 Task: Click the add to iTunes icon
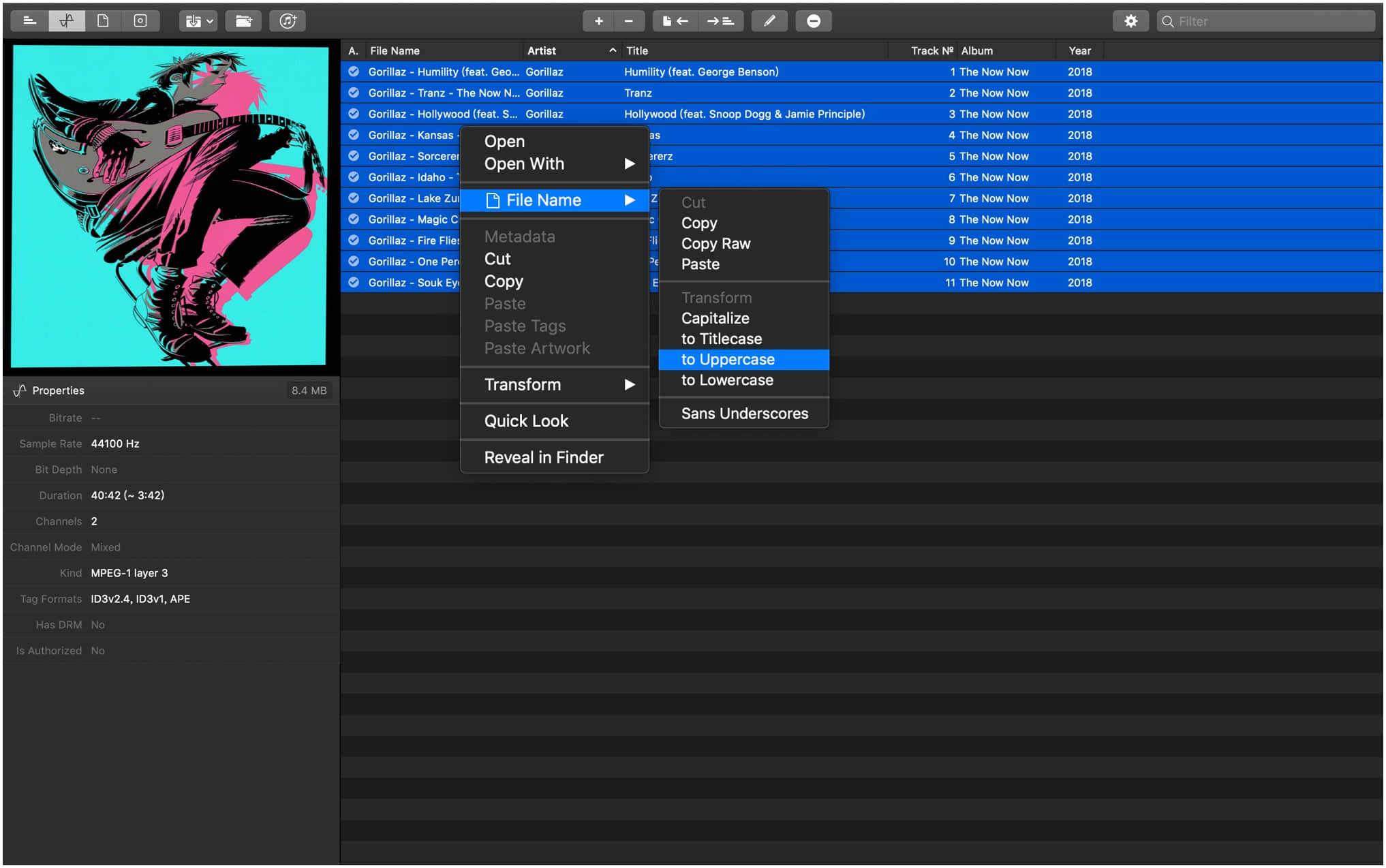[x=288, y=21]
